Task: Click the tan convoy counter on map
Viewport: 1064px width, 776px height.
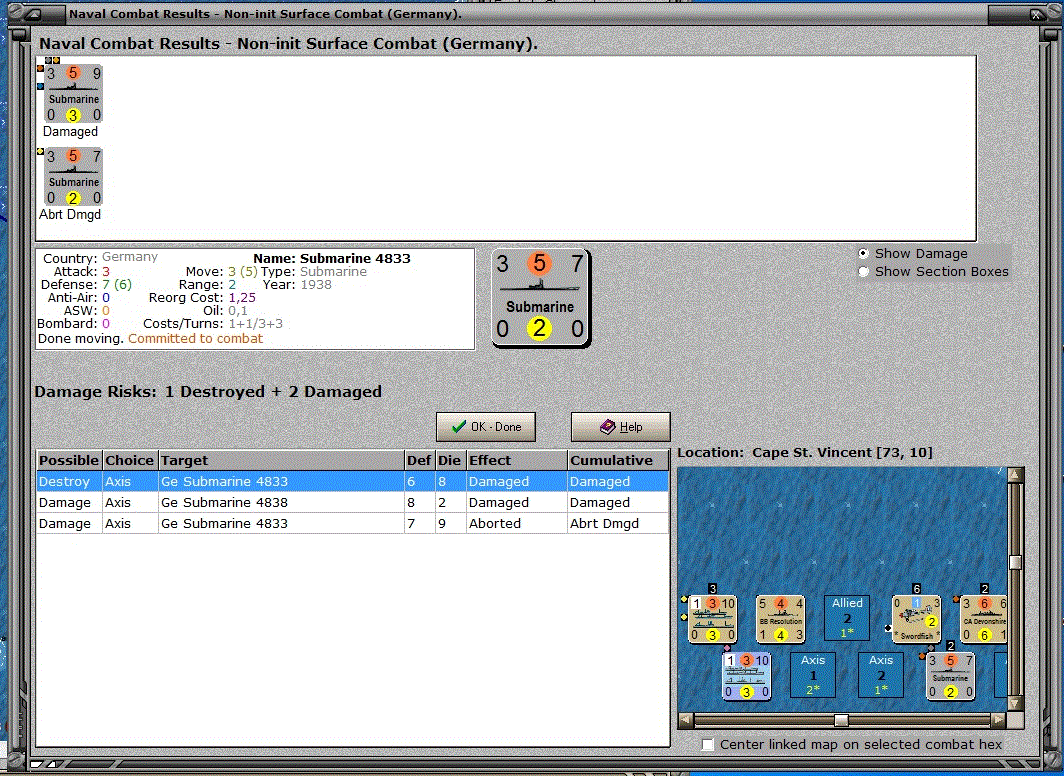Action: click(712, 619)
